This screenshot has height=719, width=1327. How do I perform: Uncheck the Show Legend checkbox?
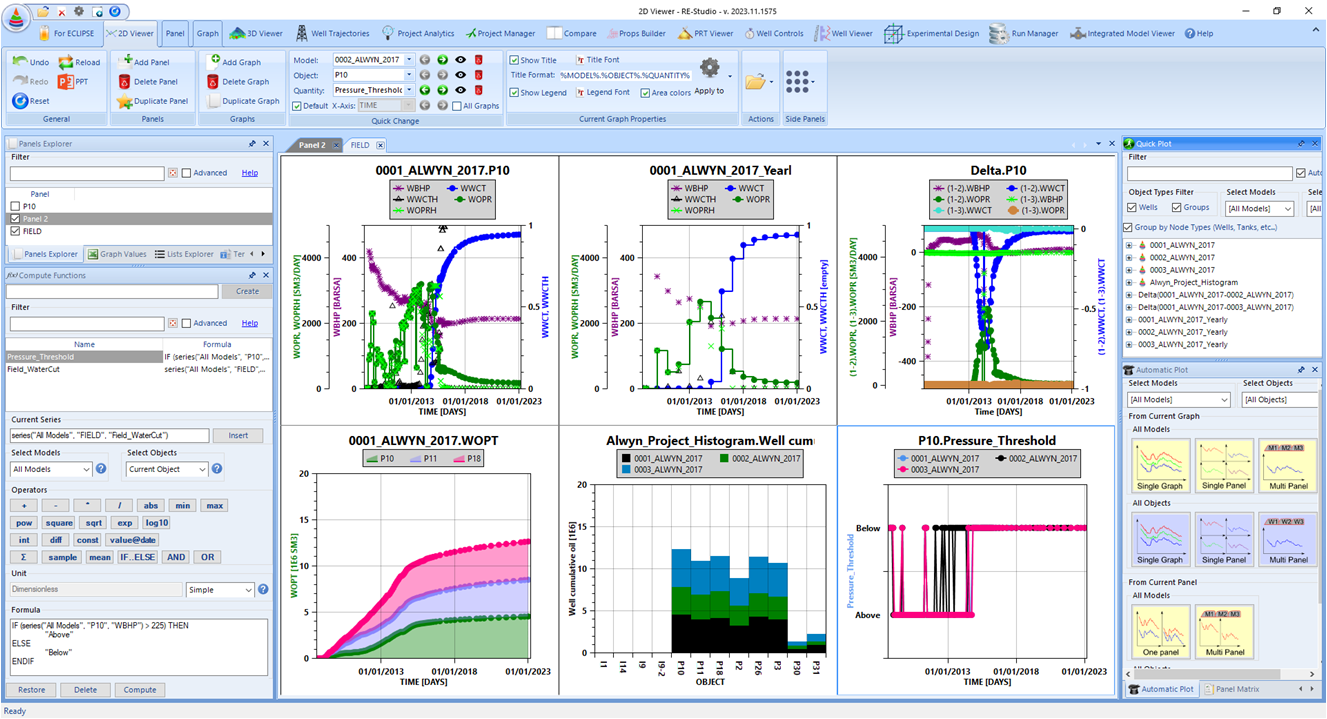(514, 93)
